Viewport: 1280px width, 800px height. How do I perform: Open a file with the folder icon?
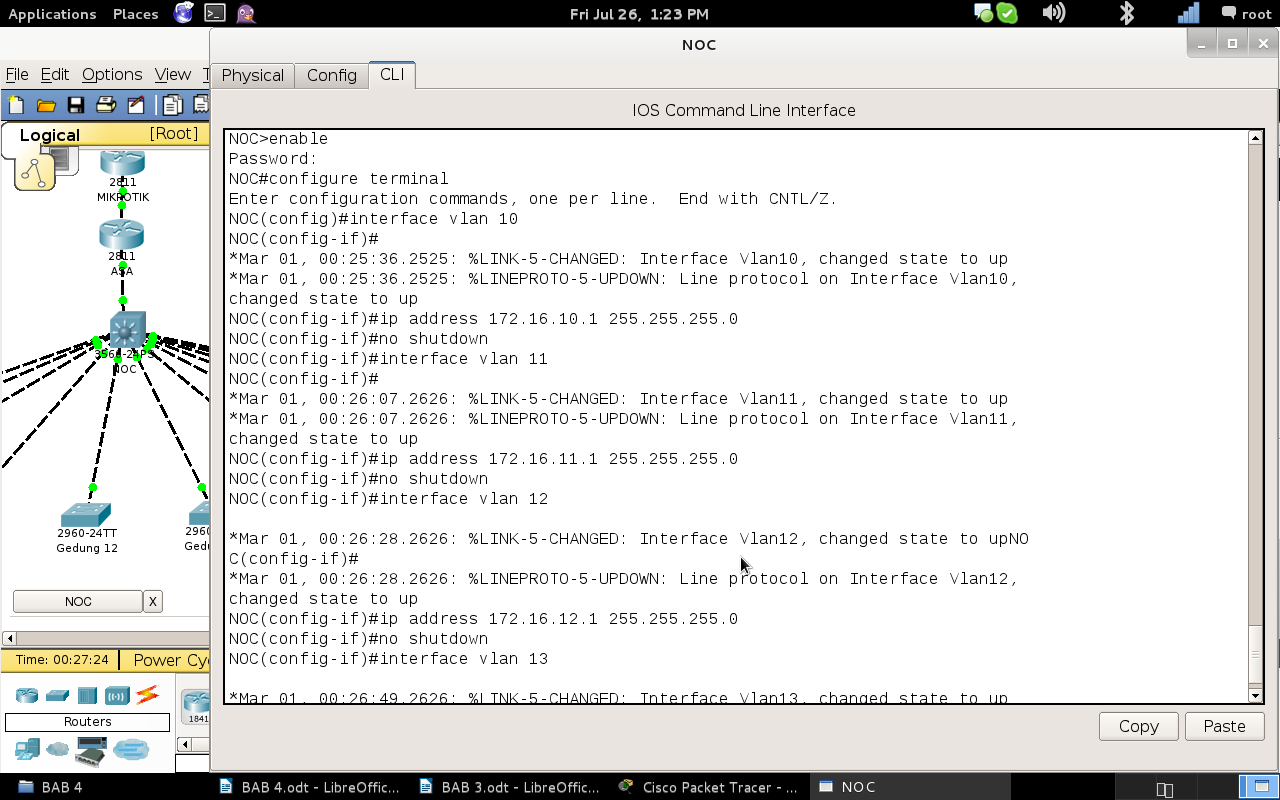[46, 105]
